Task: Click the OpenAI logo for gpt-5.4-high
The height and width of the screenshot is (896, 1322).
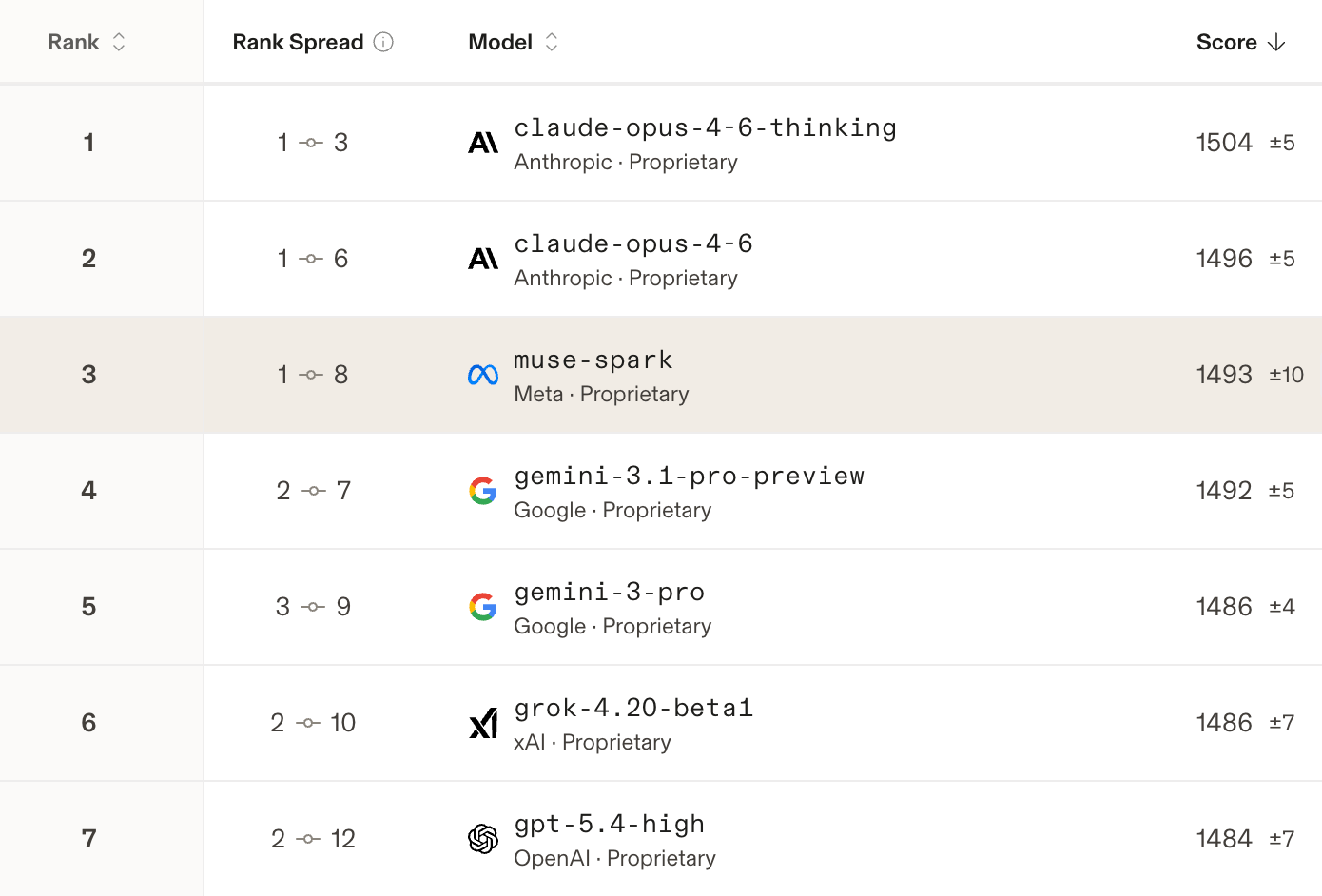Action: tap(483, 839)
